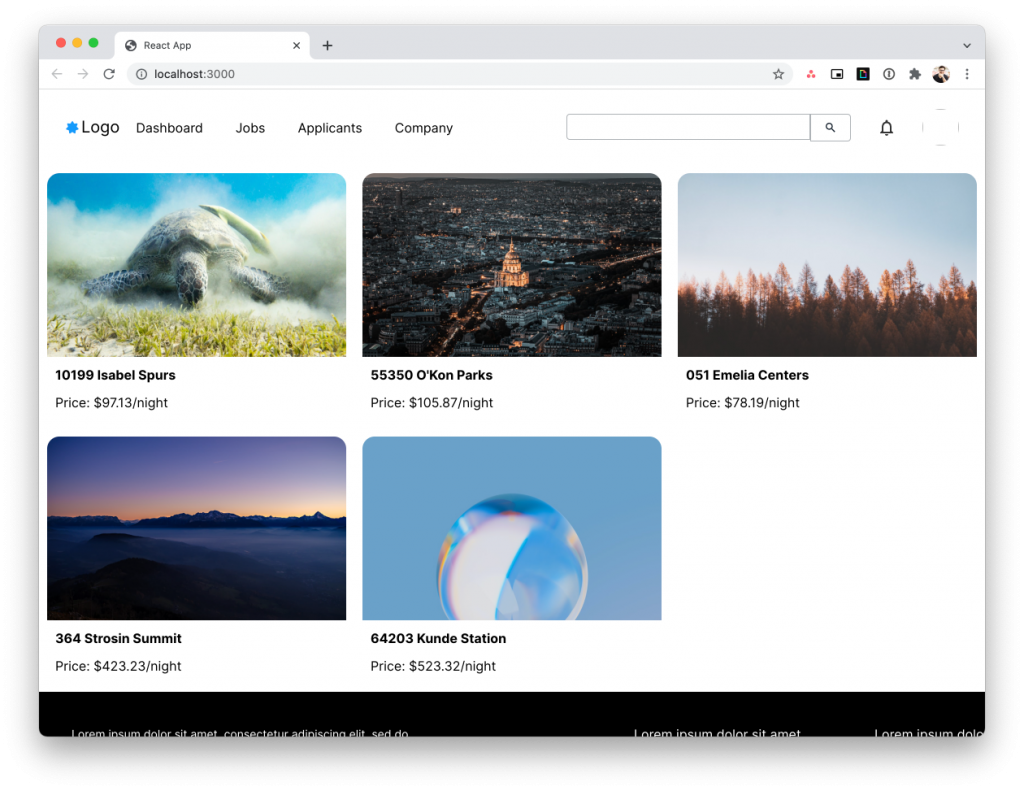Open the tab search chevron

coord(966,45)
